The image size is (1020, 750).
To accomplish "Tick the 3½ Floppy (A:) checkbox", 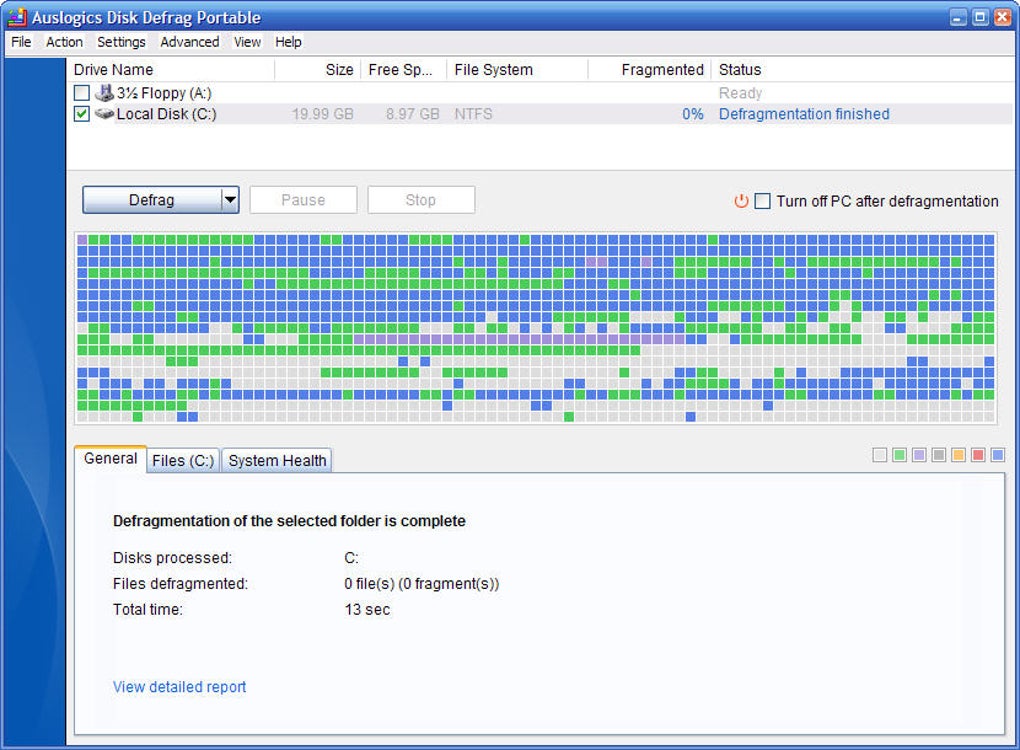I will [81, 92].
